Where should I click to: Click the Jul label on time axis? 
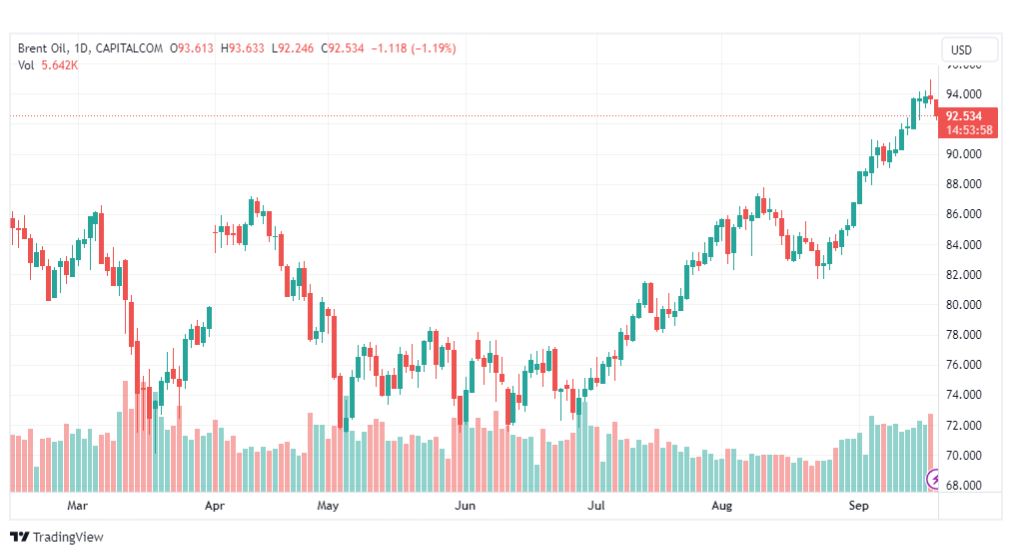point(596,507)
